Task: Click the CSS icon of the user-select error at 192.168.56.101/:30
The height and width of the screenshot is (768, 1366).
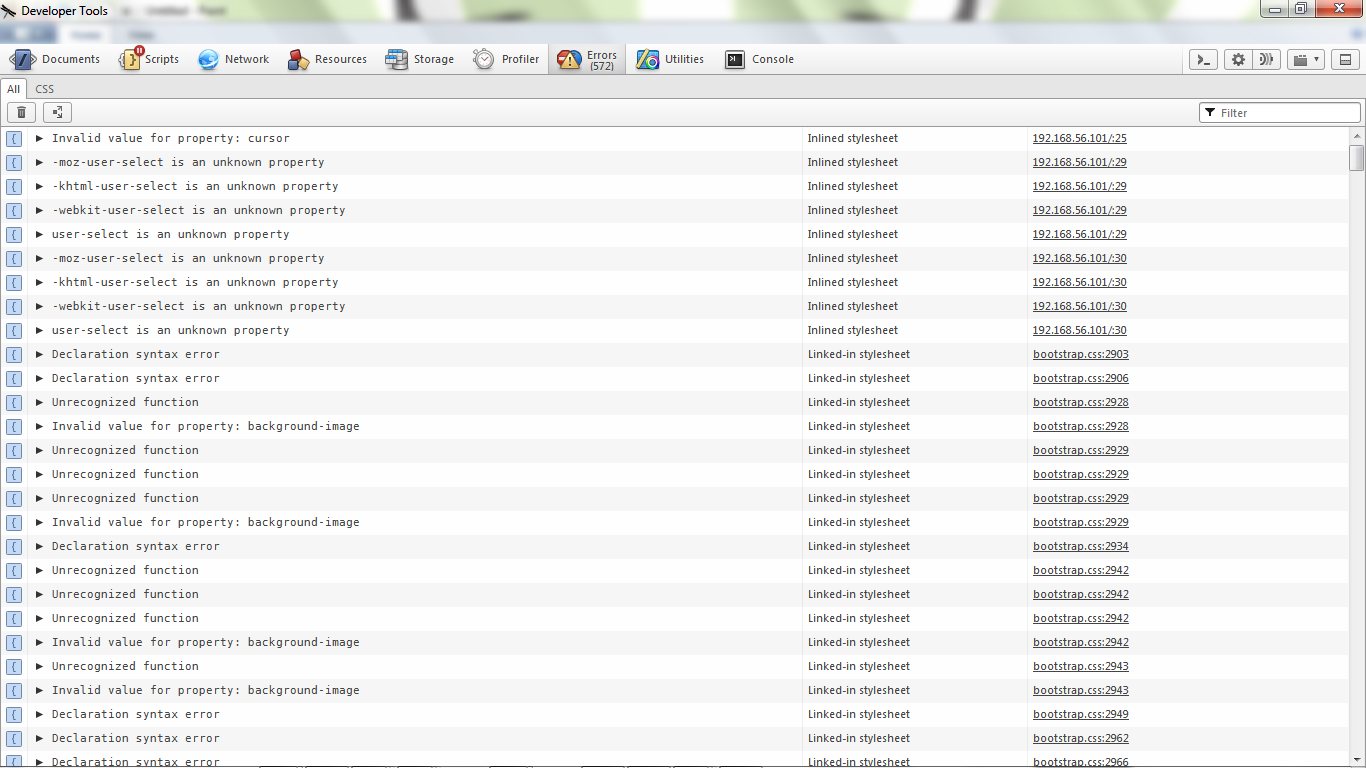Action: [14, 331]
